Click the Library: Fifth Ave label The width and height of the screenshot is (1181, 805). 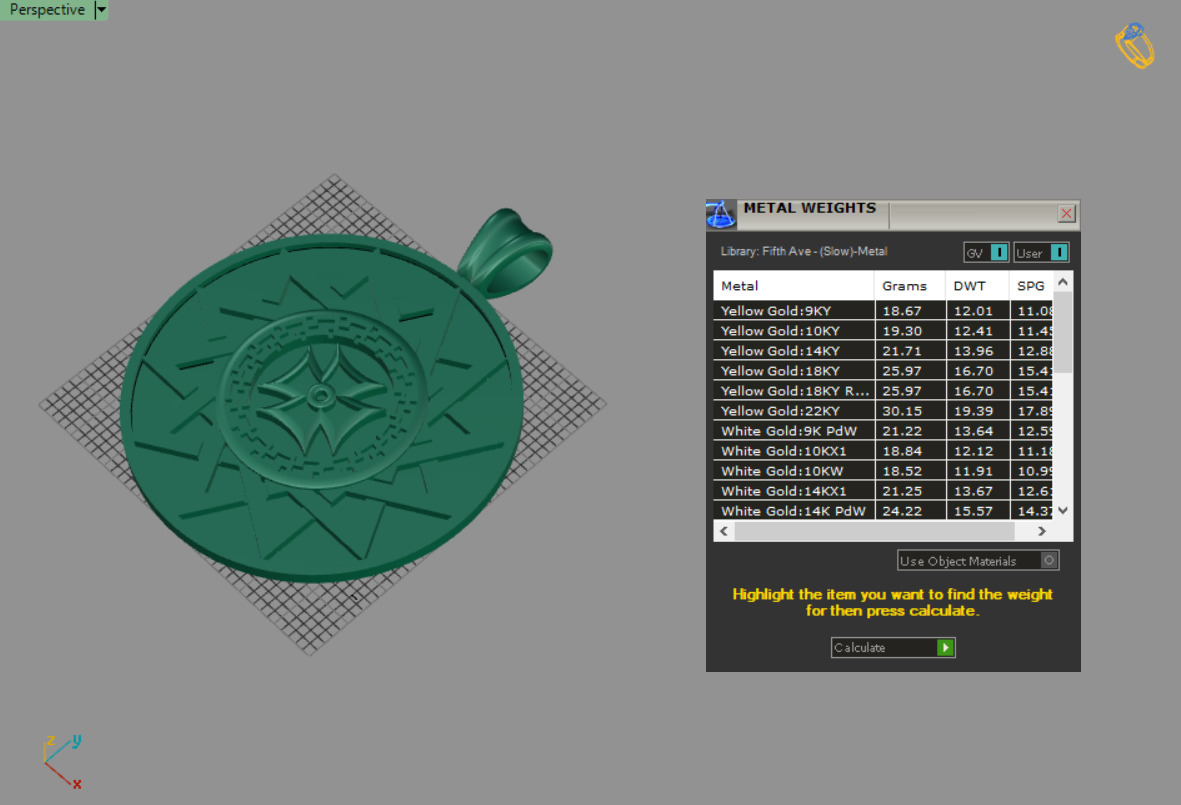[804, 252]
